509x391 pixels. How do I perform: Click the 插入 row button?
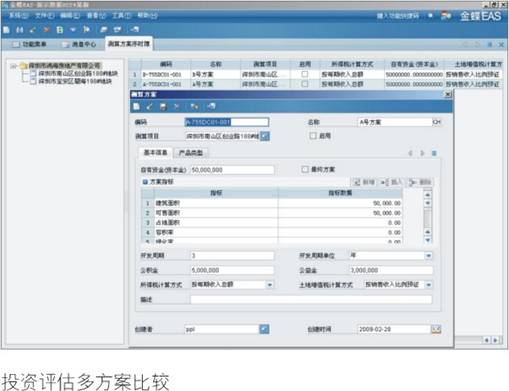[391, 182]
